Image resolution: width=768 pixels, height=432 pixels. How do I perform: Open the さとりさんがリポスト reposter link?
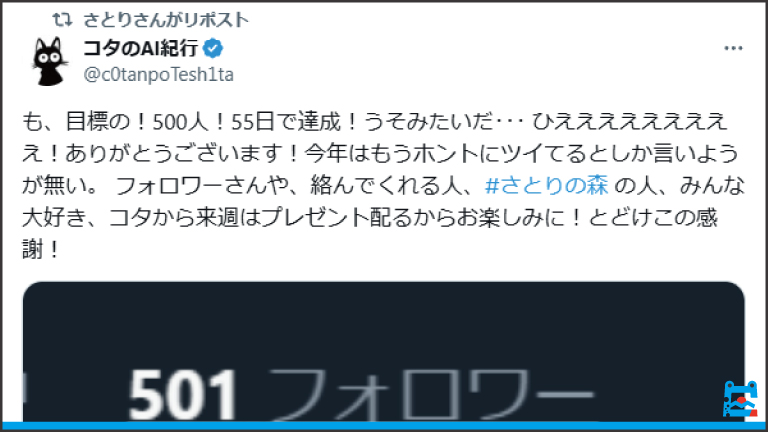pos(166,20)
